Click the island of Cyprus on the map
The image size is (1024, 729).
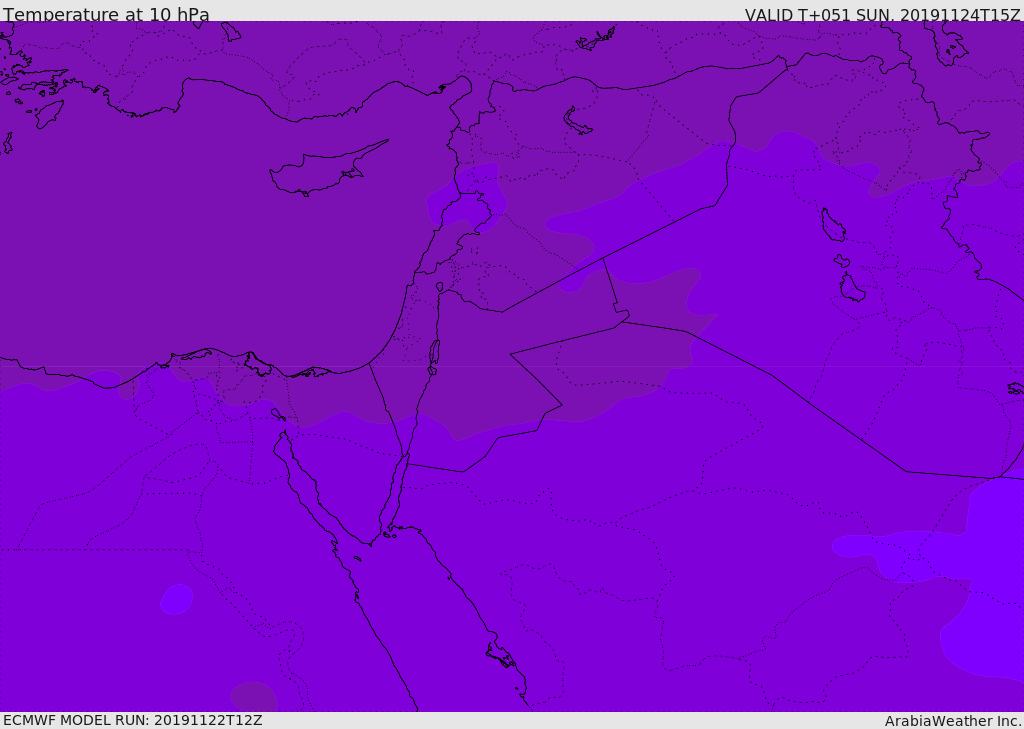(x=327, y=170)
